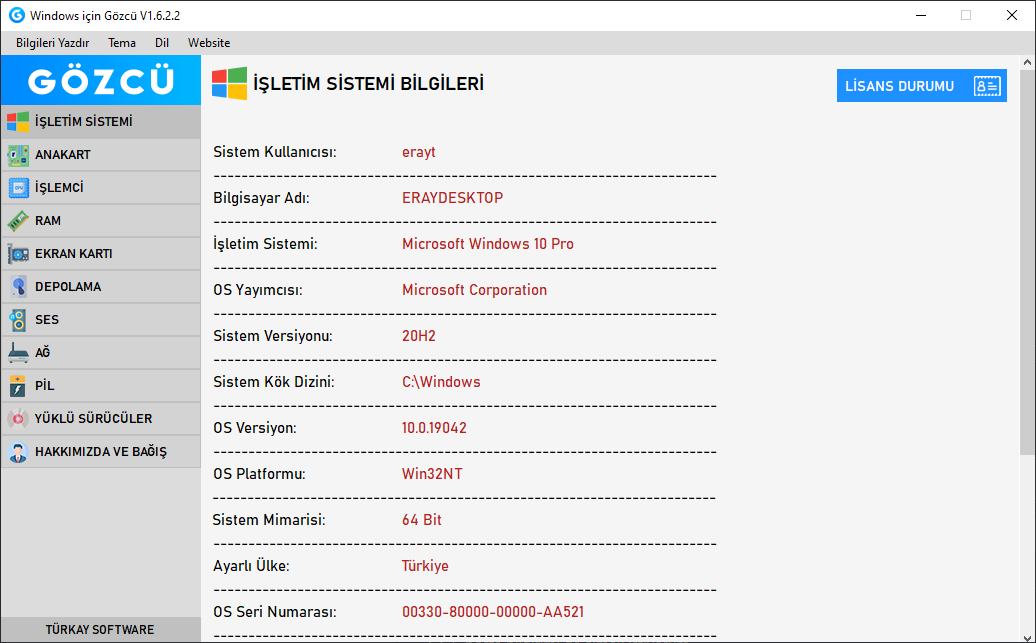Image resolution: width=1036 pixels, height=643 pixels.
Task: Click the memory stick icon next to RAM
Action: (18, 221)
